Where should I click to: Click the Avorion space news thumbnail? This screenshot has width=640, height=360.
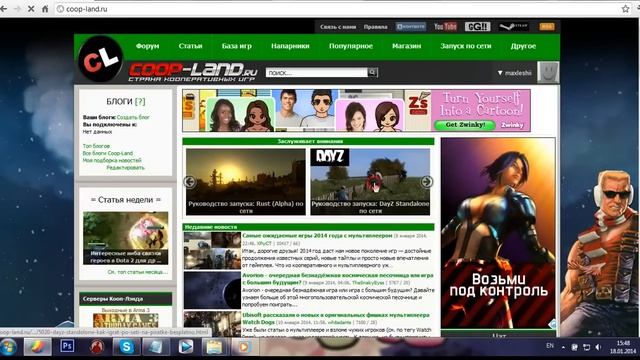212,290
